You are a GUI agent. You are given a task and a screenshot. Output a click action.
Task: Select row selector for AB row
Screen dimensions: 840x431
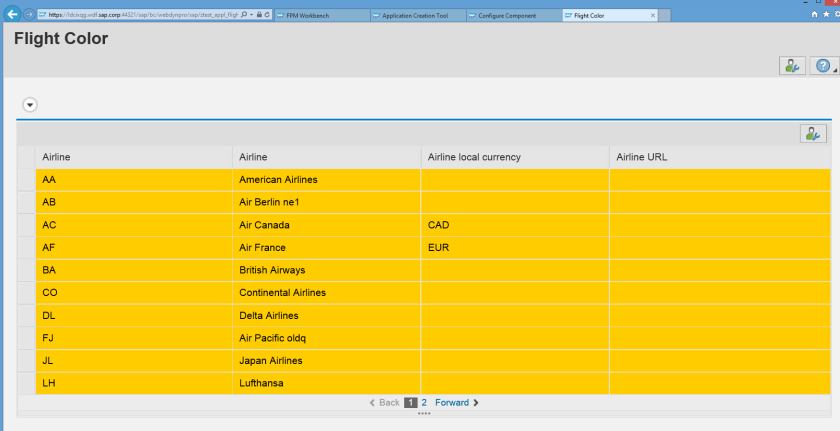pyautogui.click(x=26, y=202)
